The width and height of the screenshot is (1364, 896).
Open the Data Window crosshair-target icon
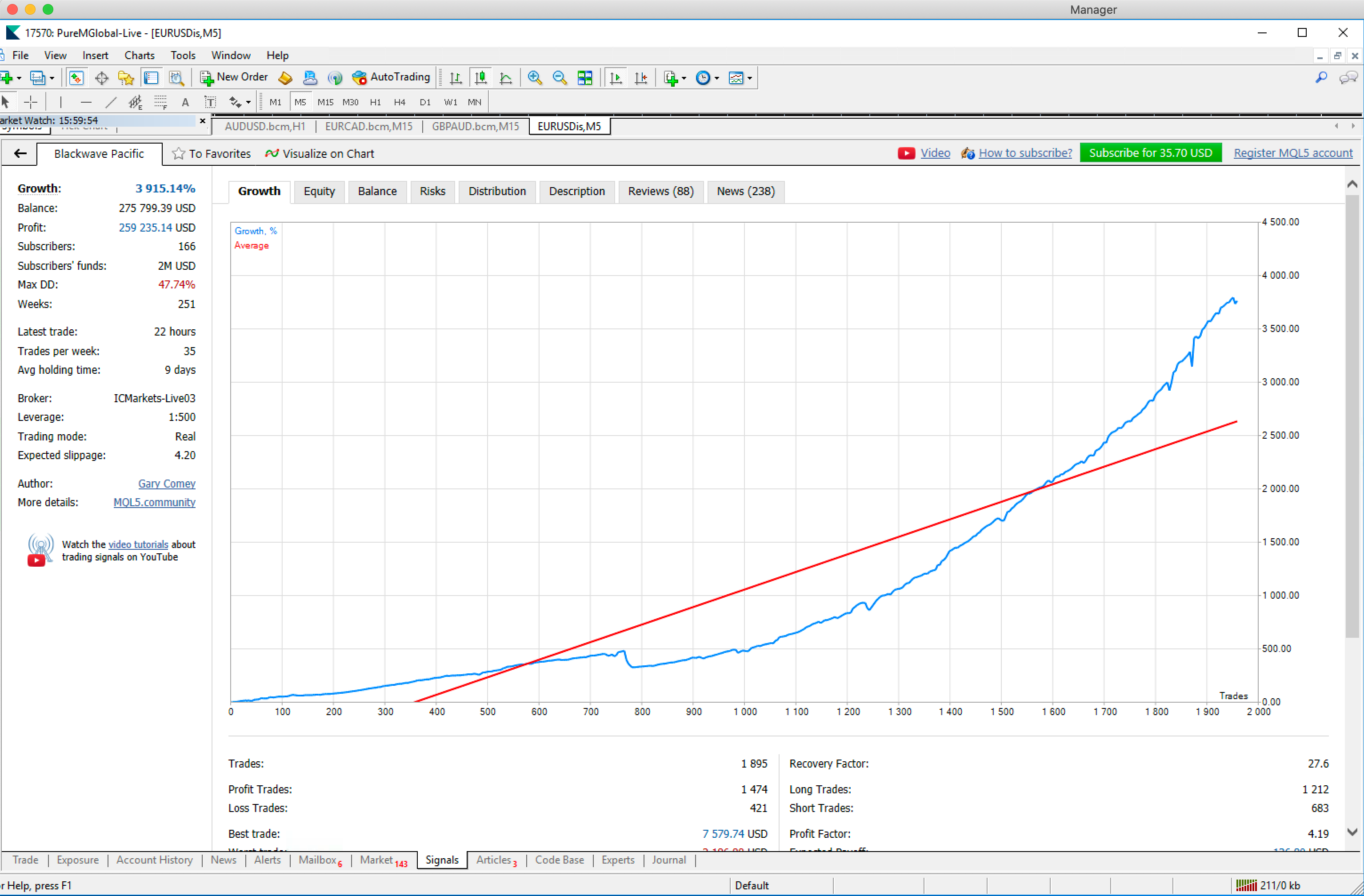tap(101, 78)
